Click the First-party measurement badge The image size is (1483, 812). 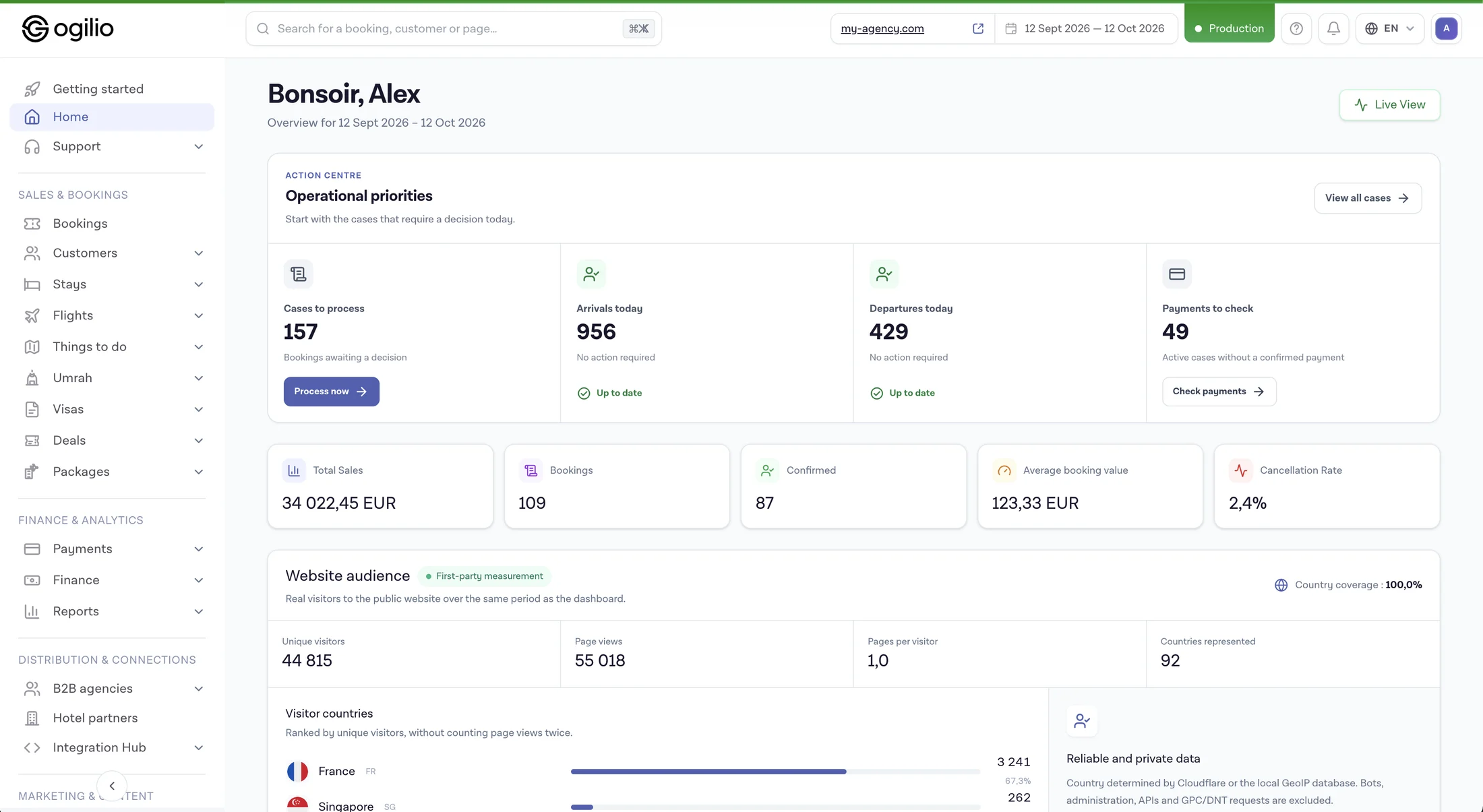tap(484, 576)
